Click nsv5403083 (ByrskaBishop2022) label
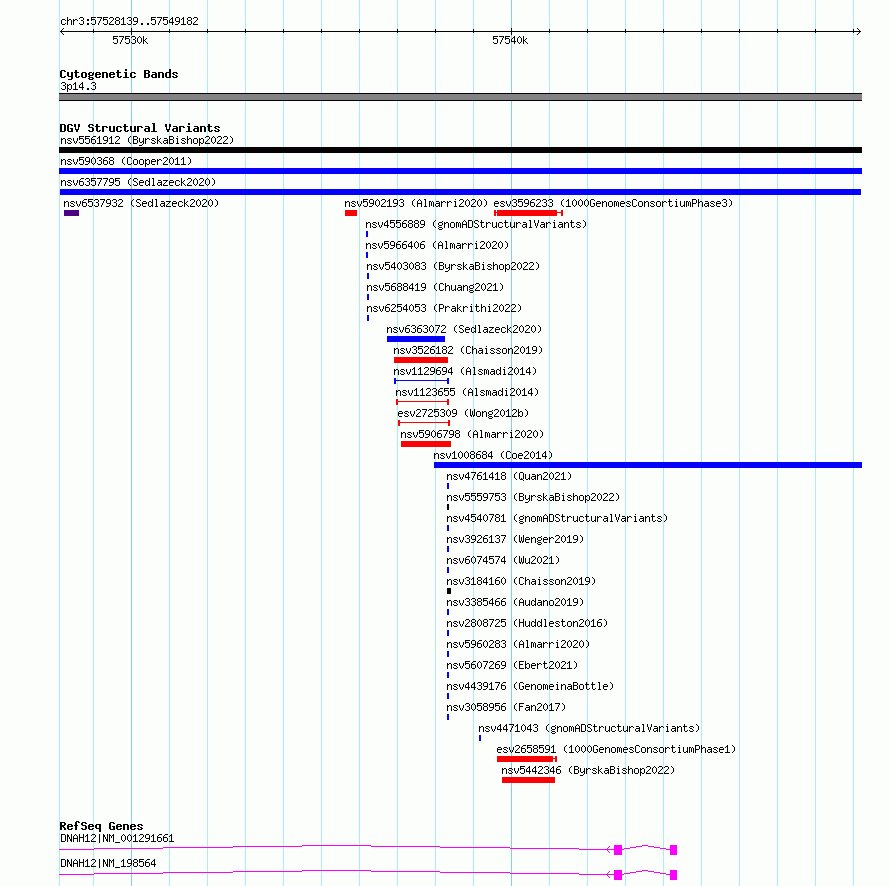This screenshot has height=886, width=890. [453, 266]
